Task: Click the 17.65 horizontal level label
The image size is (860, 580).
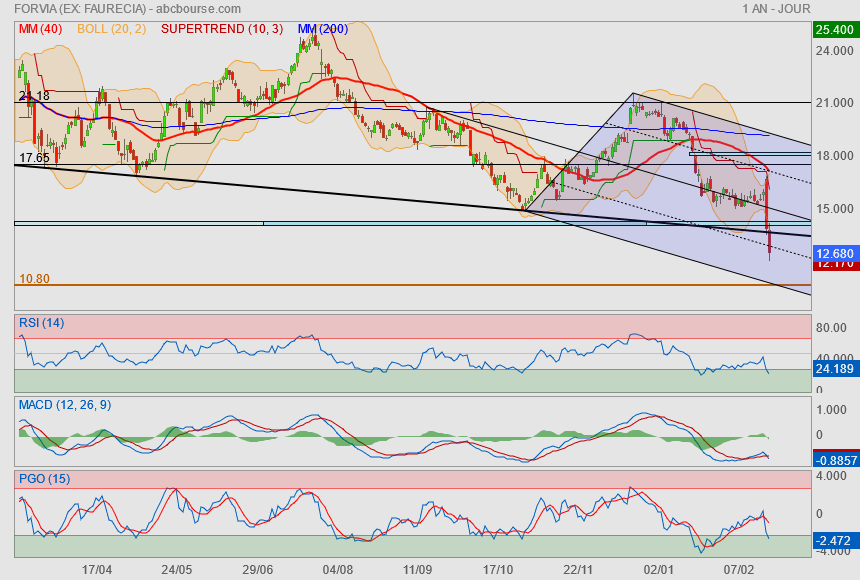Action: pos(34,158)
